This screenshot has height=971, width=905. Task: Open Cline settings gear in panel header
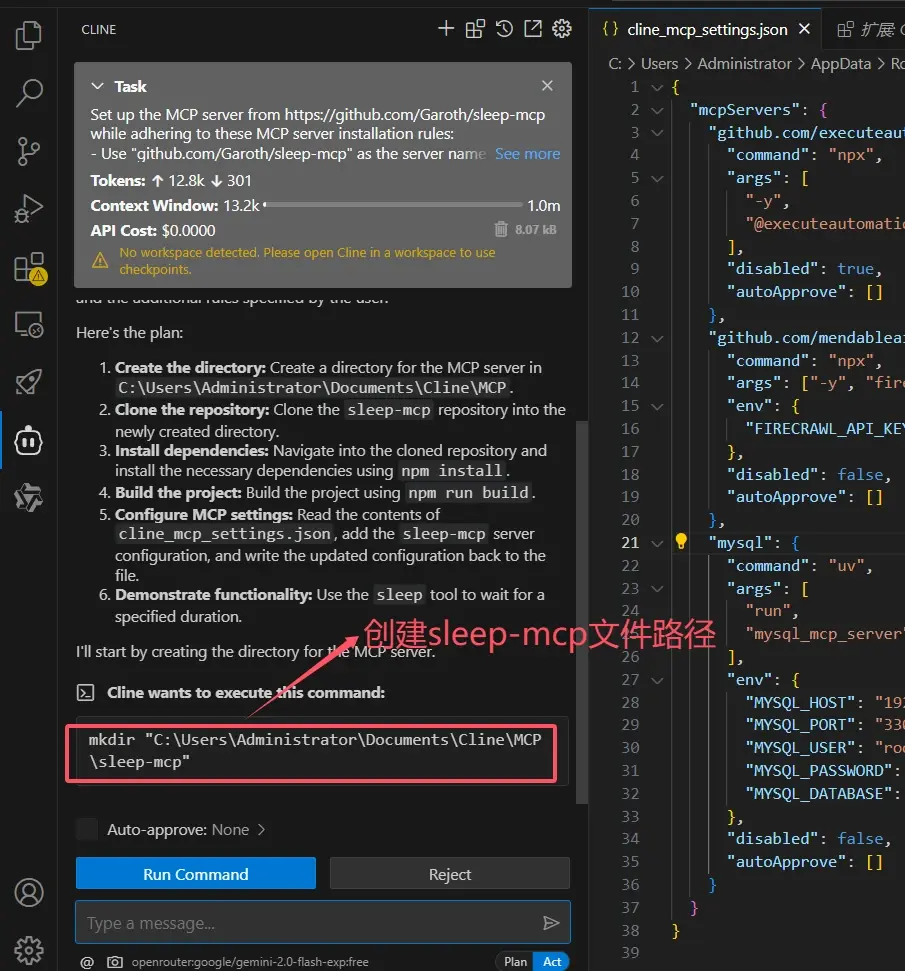[562, 29]
